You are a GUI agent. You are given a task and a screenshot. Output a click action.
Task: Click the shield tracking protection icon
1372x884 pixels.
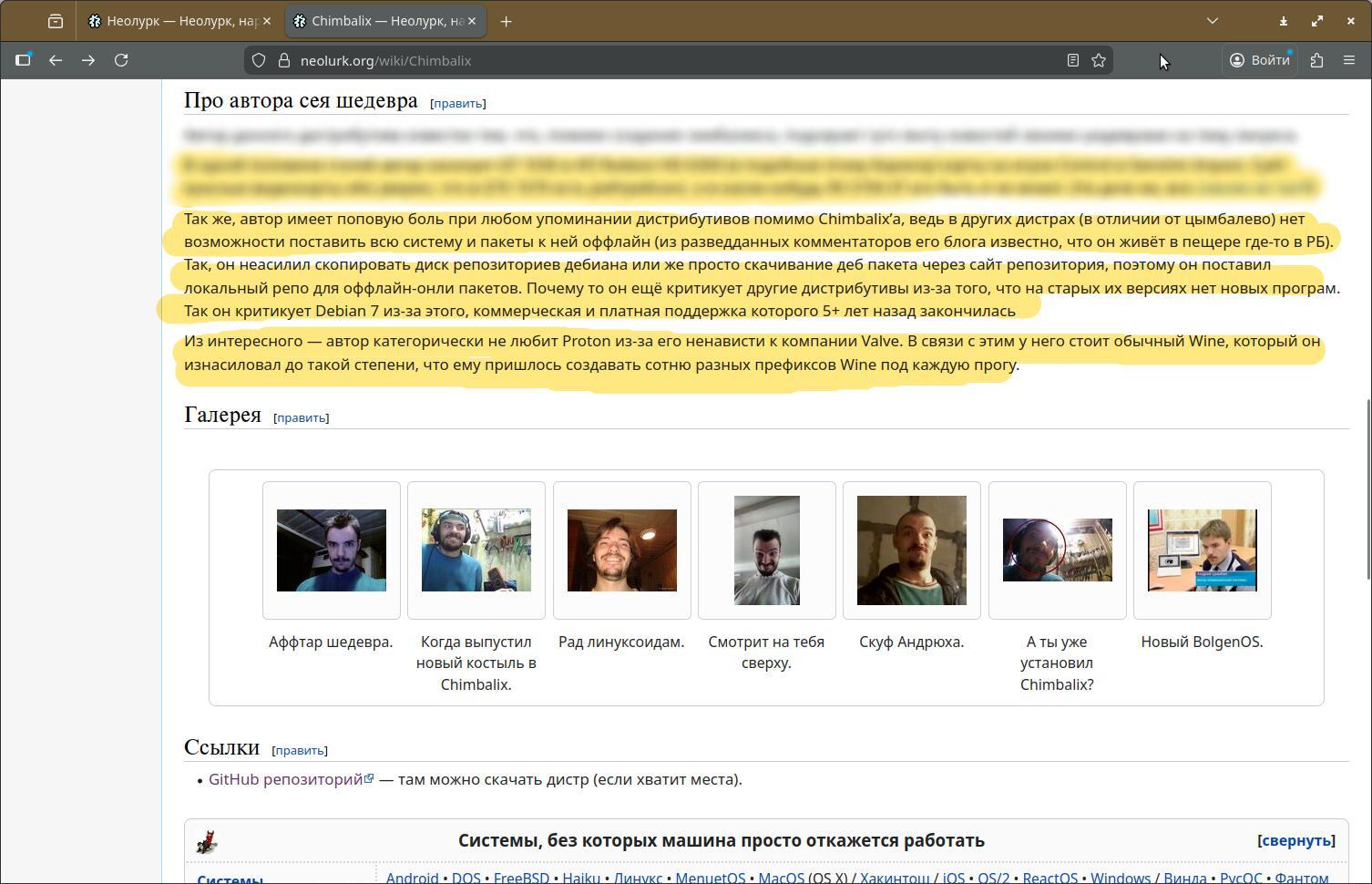pos(259,60)
